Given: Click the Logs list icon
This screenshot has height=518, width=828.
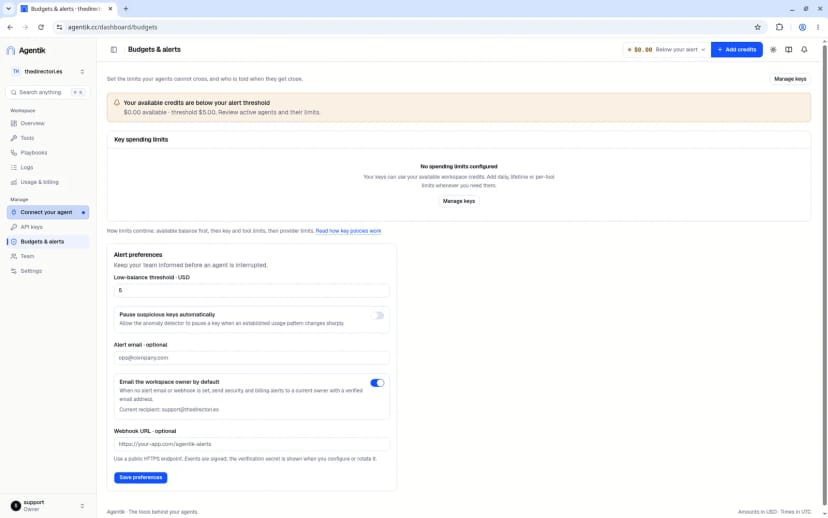Looking at the screenshot, I should click(x=14, y=167).
